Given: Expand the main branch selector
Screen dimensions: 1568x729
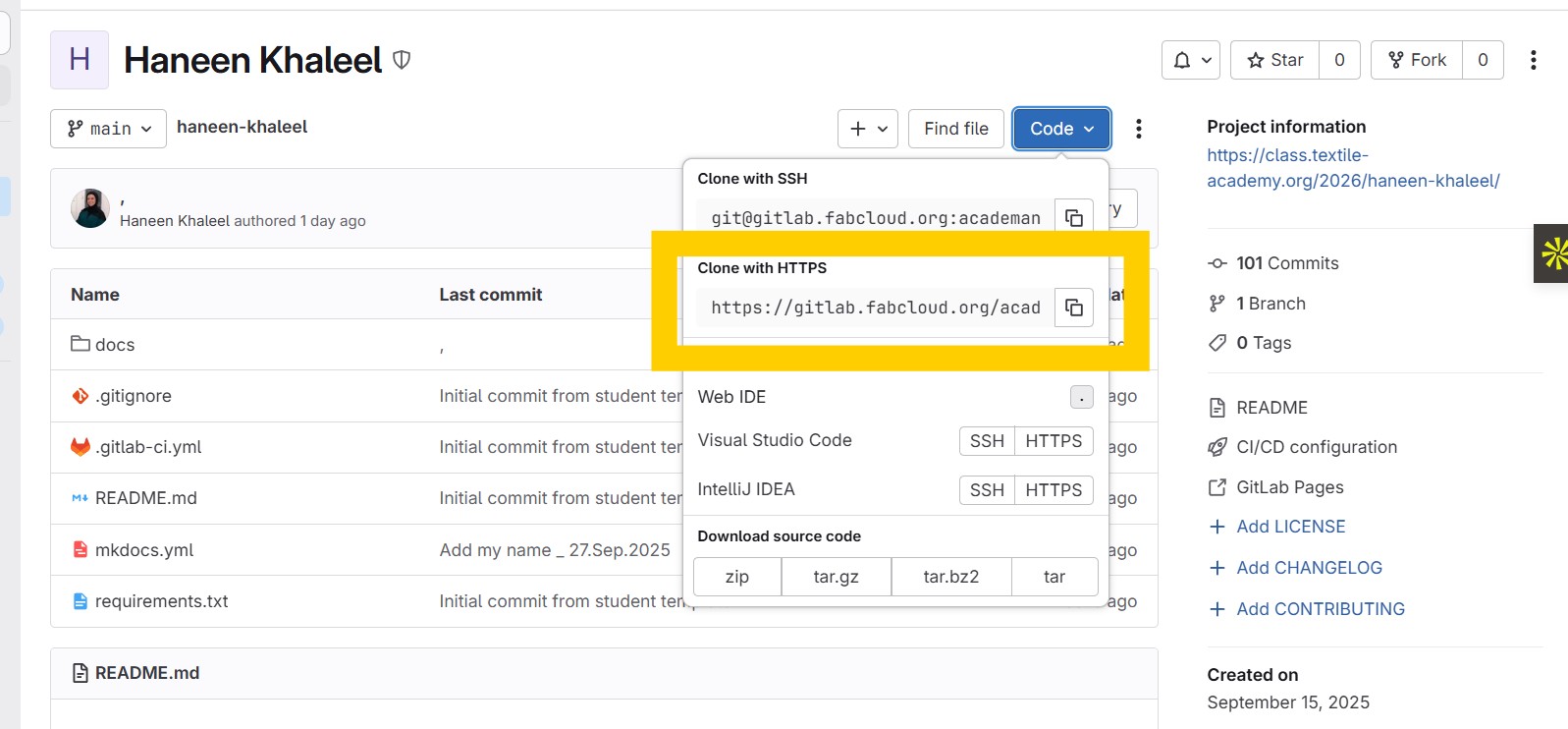Looking at the screenshot, I should (108, 129).
